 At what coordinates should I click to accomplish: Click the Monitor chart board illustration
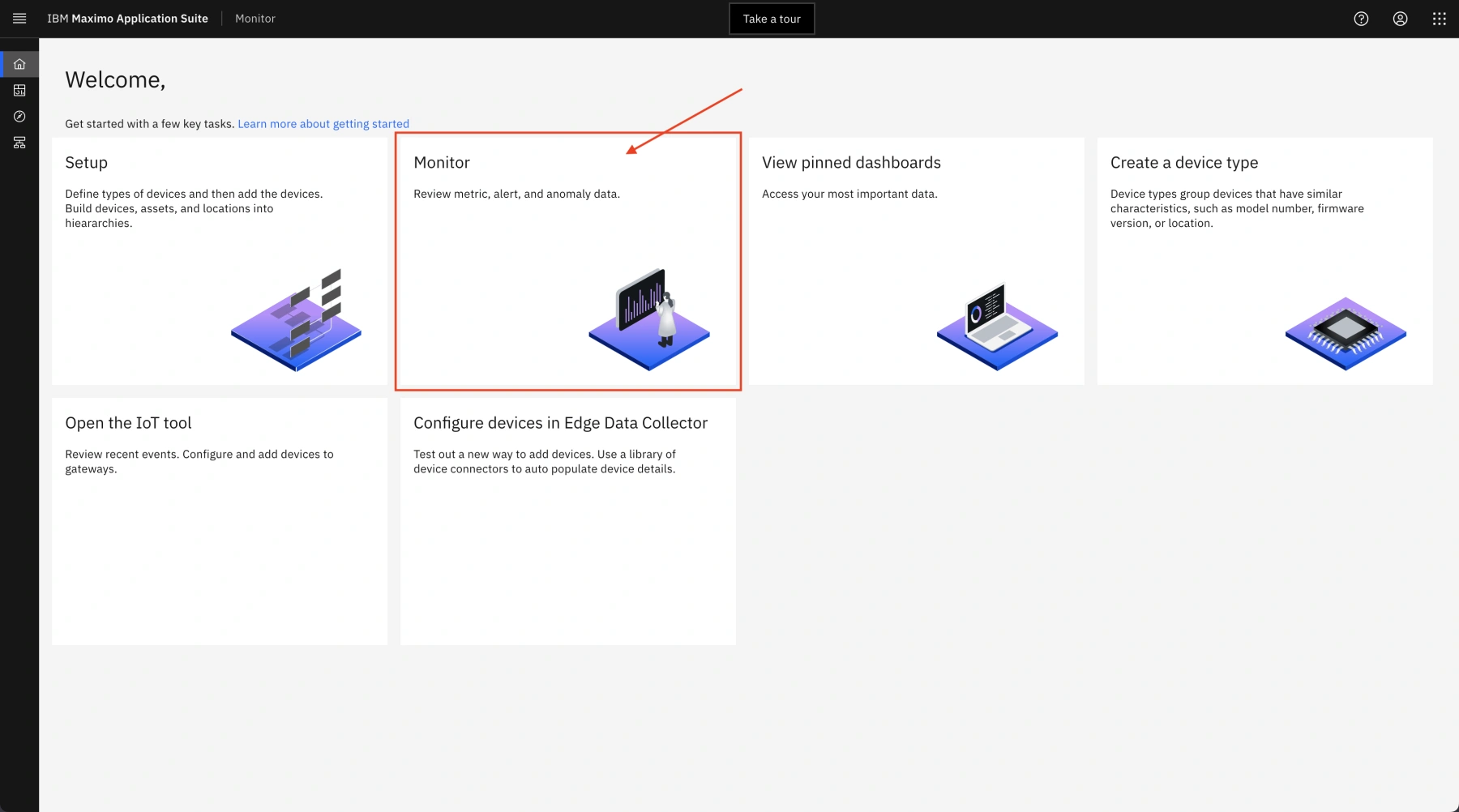649,319
